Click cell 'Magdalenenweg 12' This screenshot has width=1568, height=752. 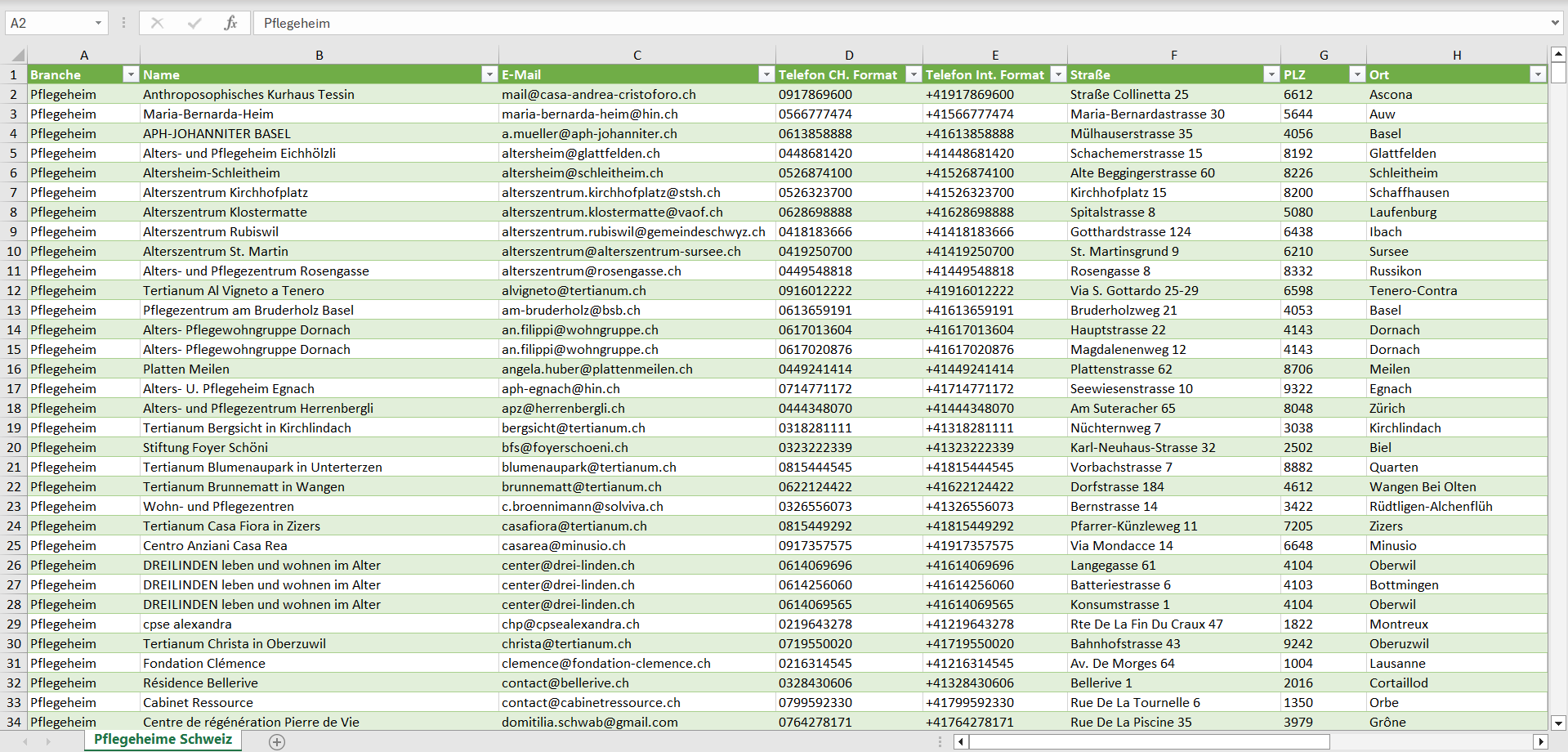[1174, 349]
